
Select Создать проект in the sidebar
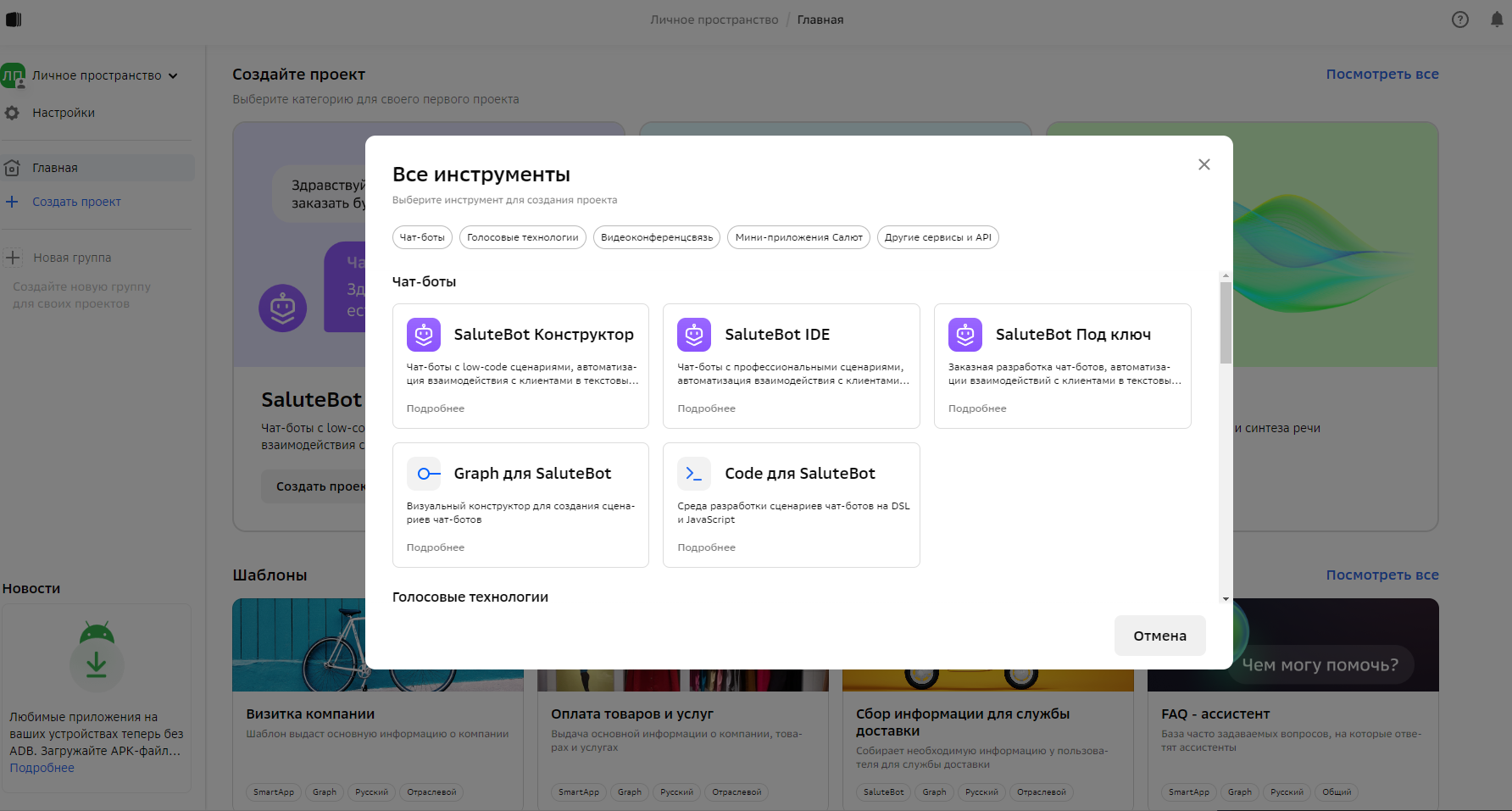[x=76, y=202]
